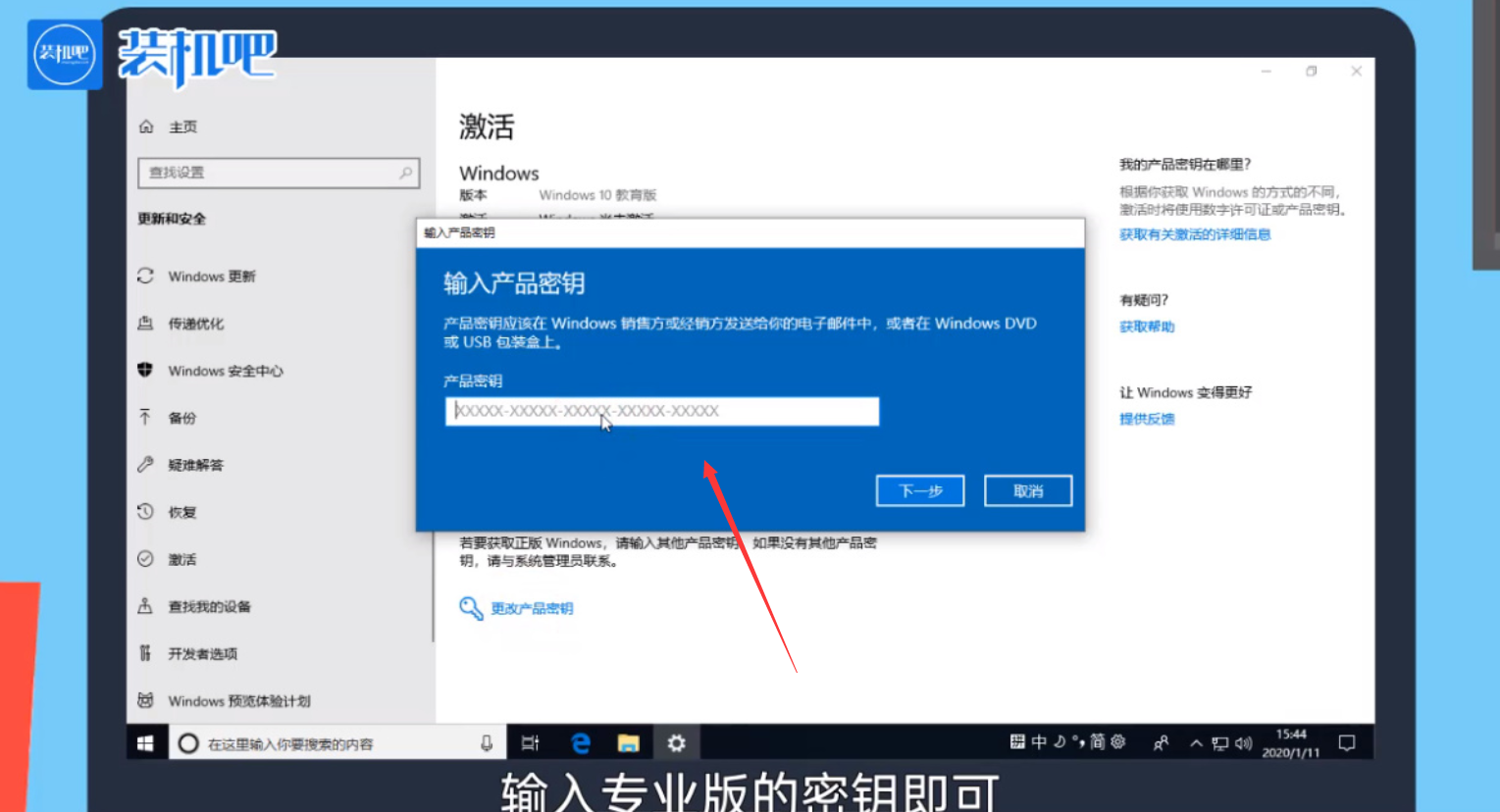The width and height of the screenshot is (1500, 812).
Task: Click the volume speaker tray icon
Action: (x=1243, y=743)
